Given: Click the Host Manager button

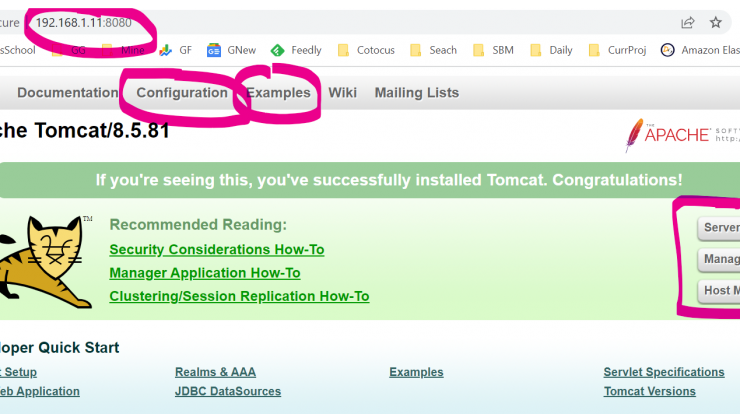Looking at the screenshot, I should pyautogui.click(x=719, y=290).
